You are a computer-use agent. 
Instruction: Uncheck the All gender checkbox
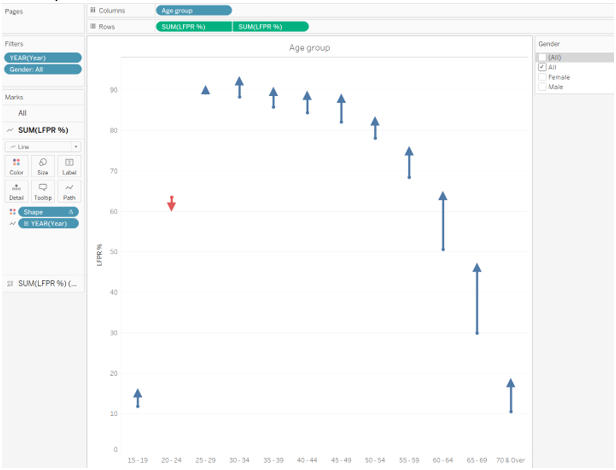tap(542, 67)
